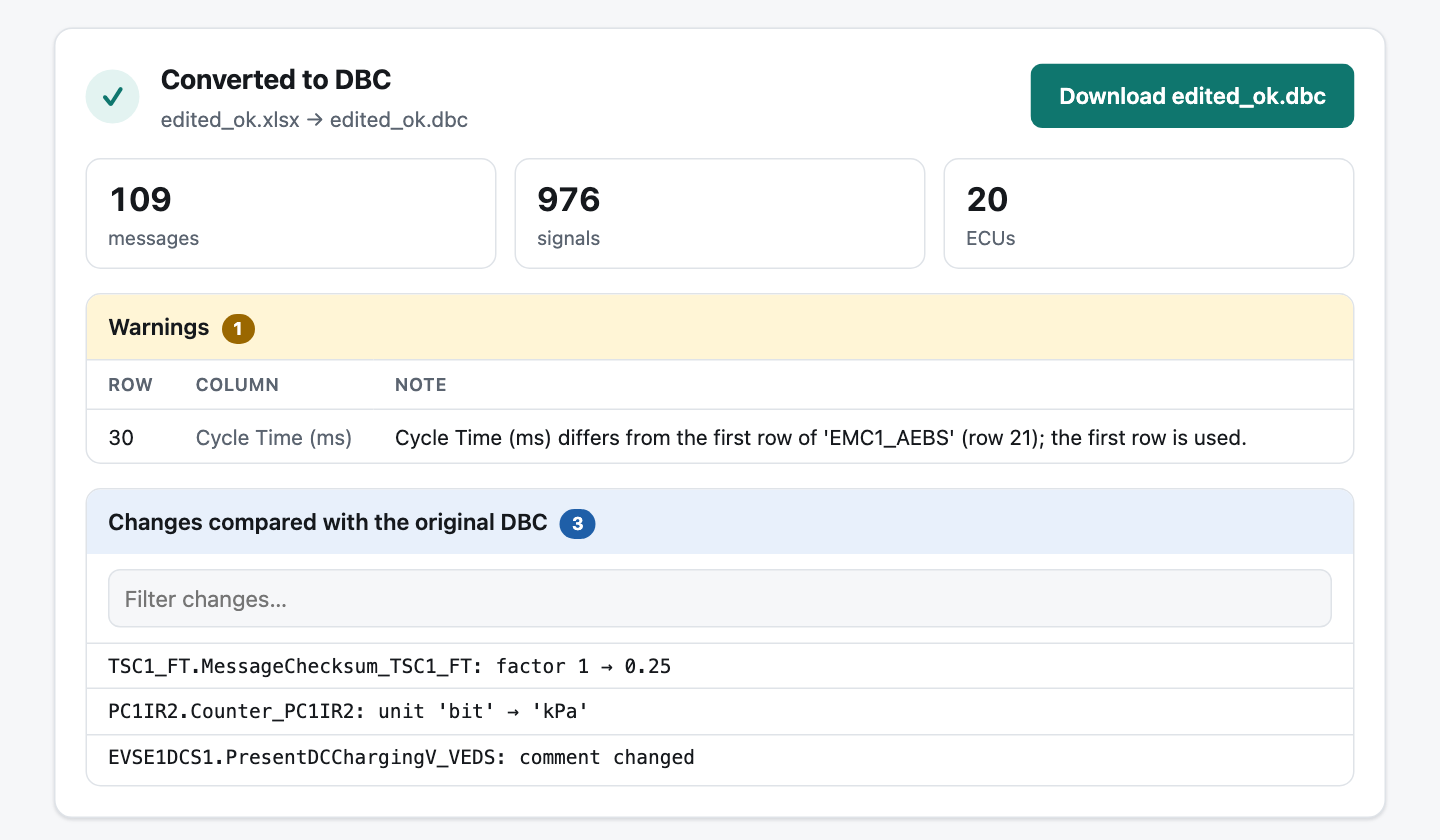Select the EVSE1DCS1.PresentDCChargingV_VEDS comment changed row

pos(720,758)
